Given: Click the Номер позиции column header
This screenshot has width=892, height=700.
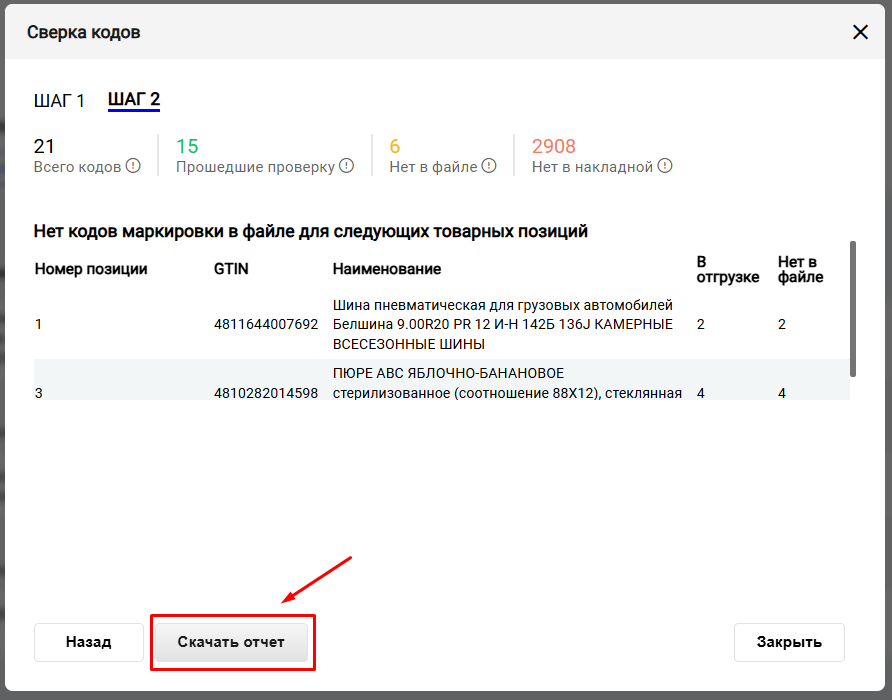Looking at the screenshot, I should click(x=91, y=269).
